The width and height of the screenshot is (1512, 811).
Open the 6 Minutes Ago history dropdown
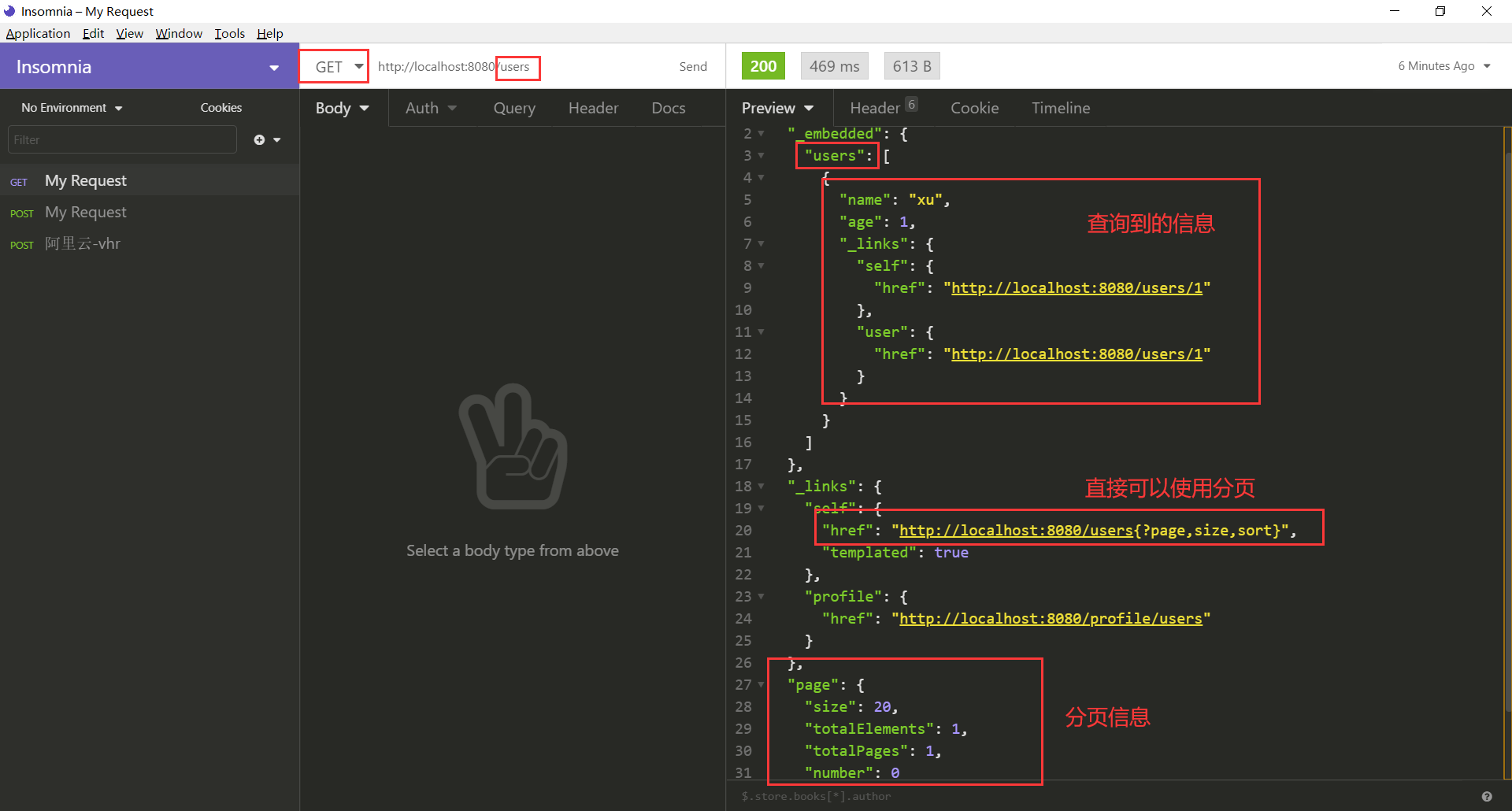[1444, 66]
